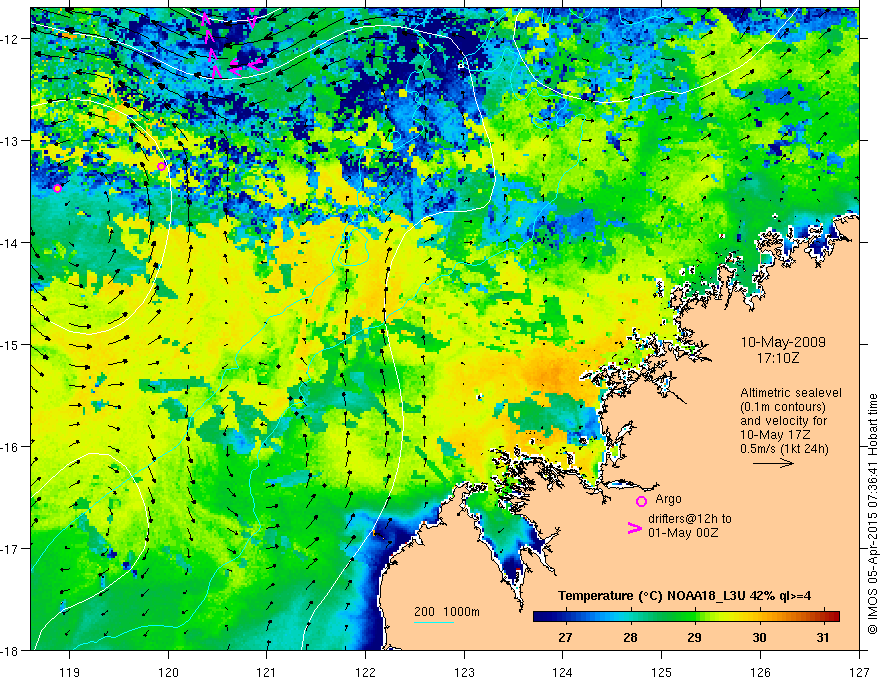Click the Argo float marker near 120°E, 13°S

click(162, 166)
